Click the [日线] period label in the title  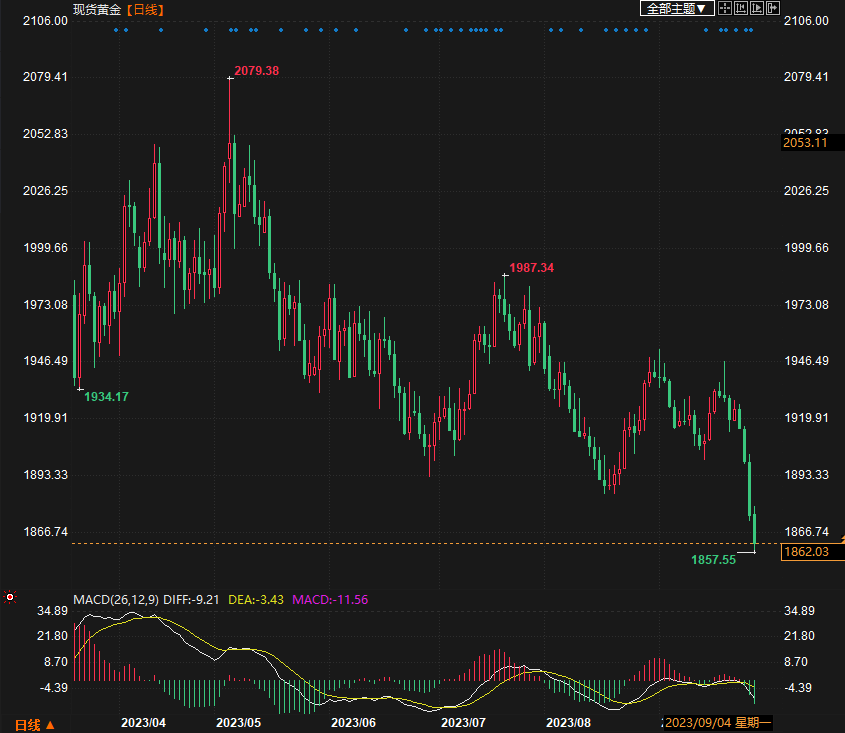(x=146, y=9)
